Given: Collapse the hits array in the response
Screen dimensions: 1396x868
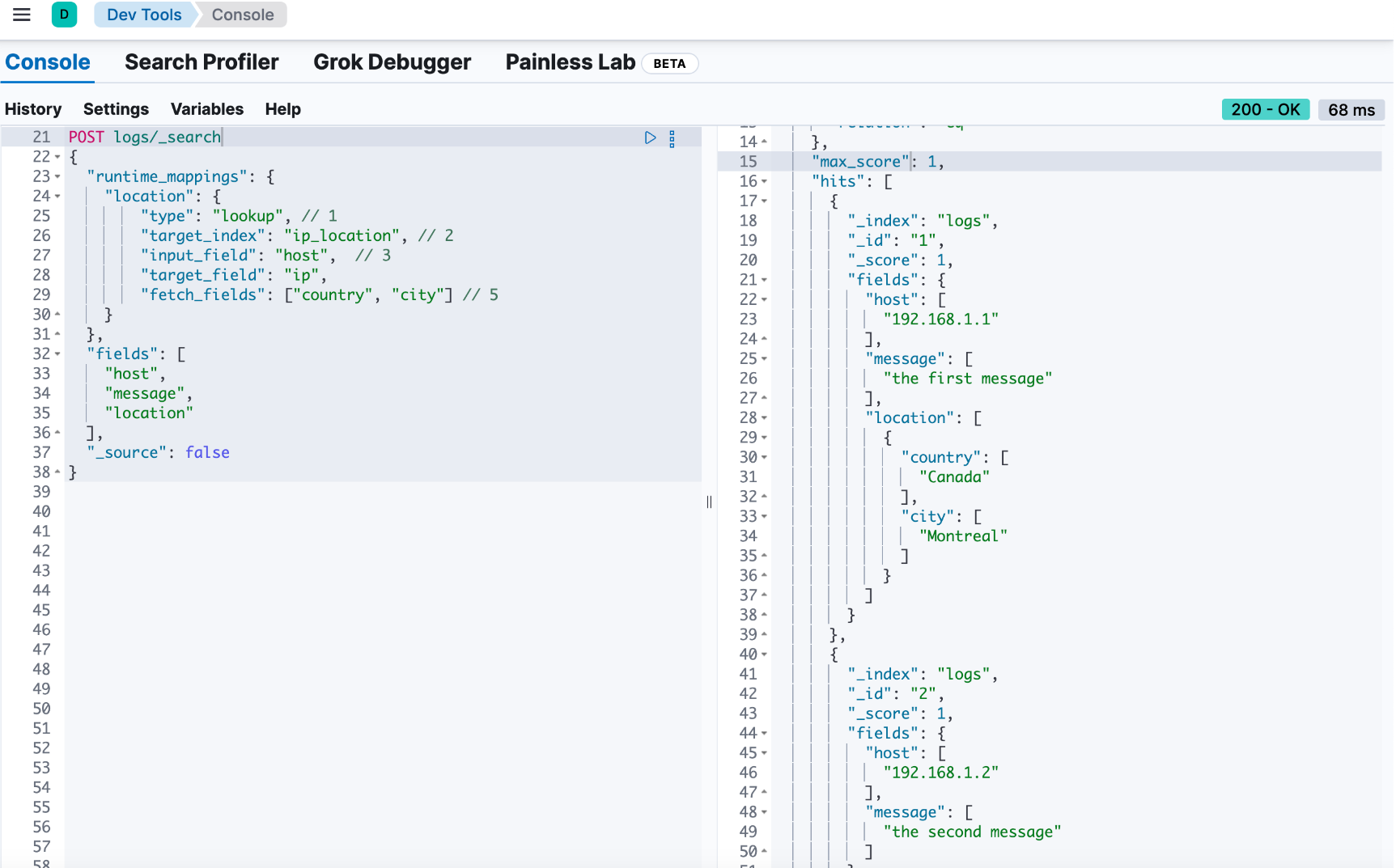Looking at the screenshot, I should coord(764,182).
